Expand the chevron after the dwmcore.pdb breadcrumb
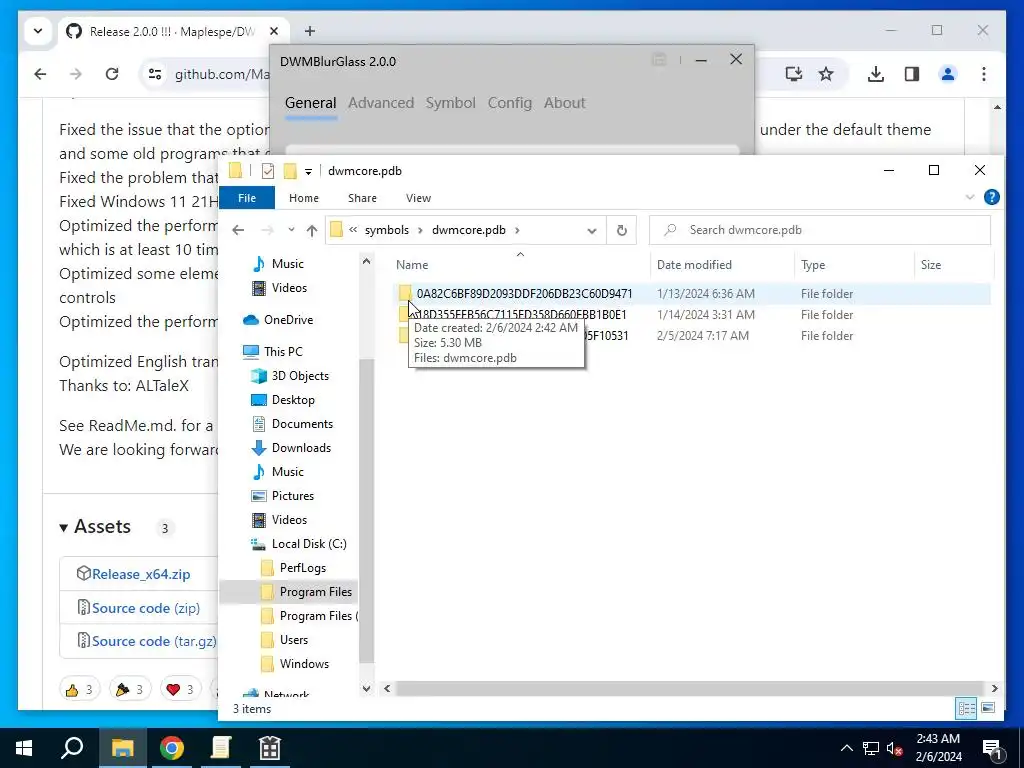The width and height of the screenshot is (1024, 768). click(x=517, y=230)
